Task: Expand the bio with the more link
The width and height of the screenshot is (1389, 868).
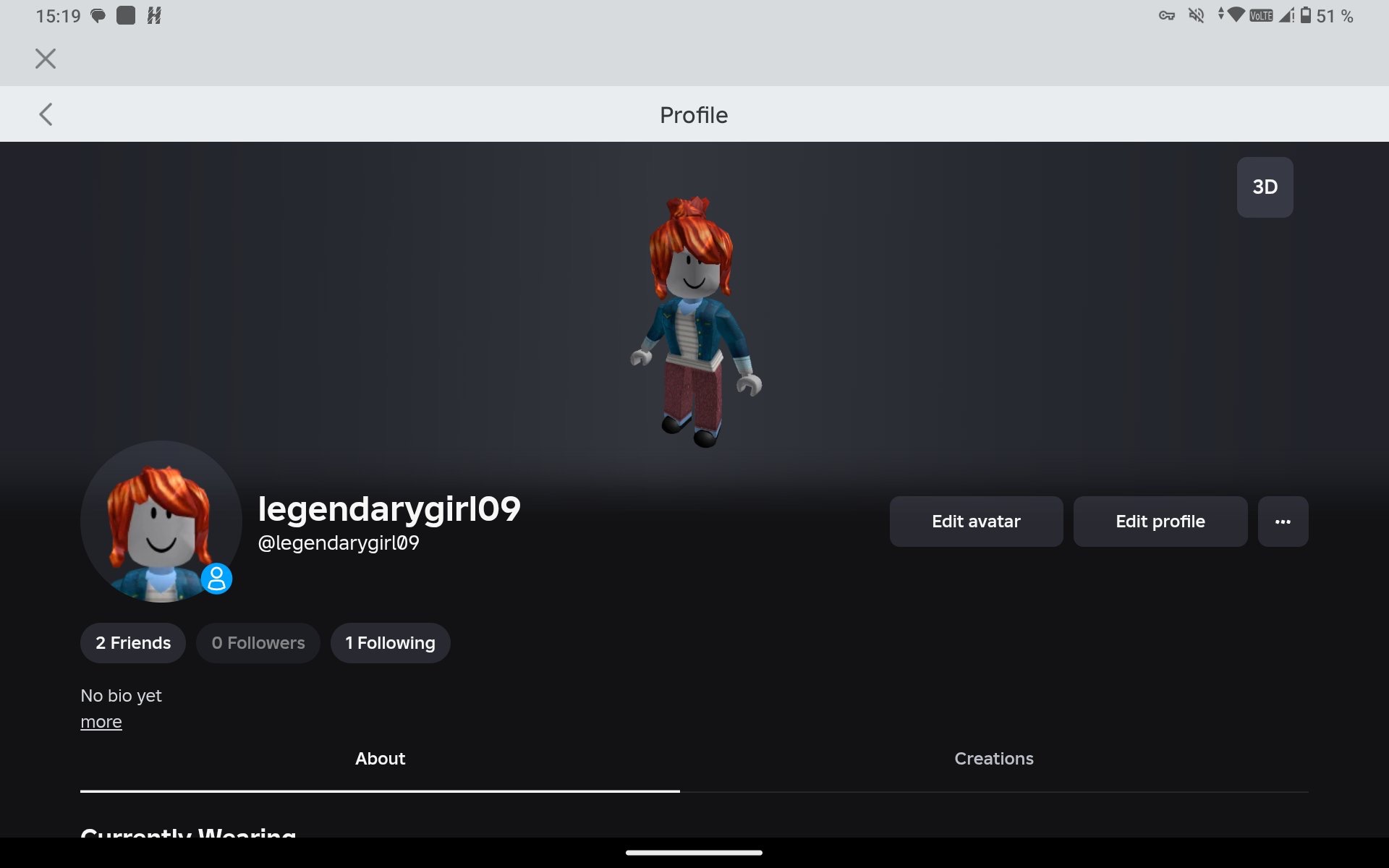Action: click(x=101, y=722)
